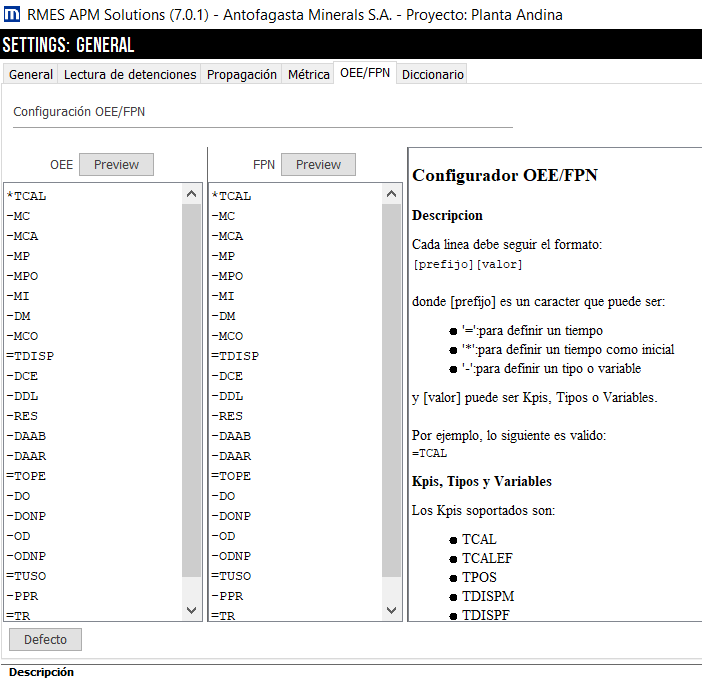Click the Configurador OEE/FPN help heading
The height and width of the screenshot is (686, 702).
pos(504,176)
